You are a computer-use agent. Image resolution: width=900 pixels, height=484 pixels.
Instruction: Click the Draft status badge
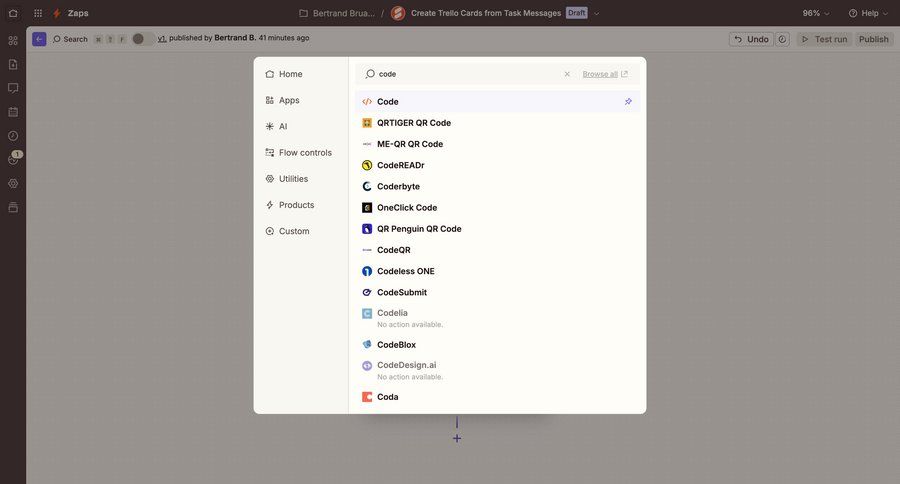coord(577,13)
